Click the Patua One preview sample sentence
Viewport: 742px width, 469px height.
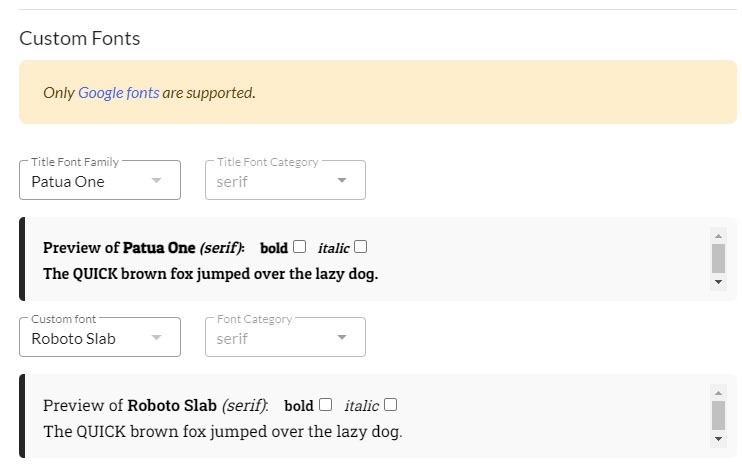point(211,274)
